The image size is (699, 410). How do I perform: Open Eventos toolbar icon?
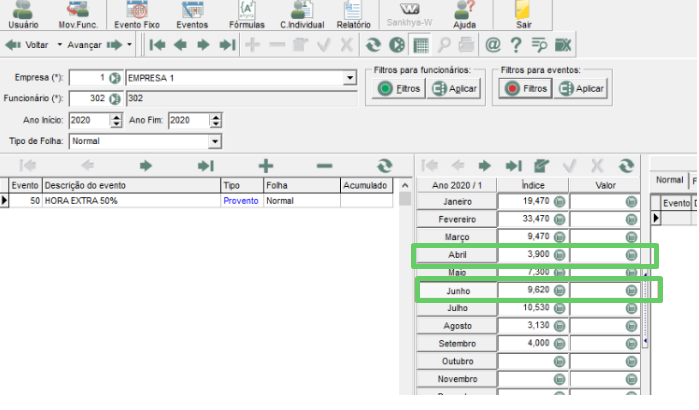(192, 15)
